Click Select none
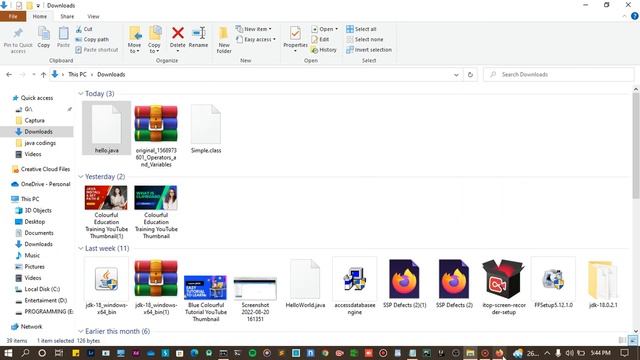The width and height of the screenshot is (640, 360). (364, 39)
